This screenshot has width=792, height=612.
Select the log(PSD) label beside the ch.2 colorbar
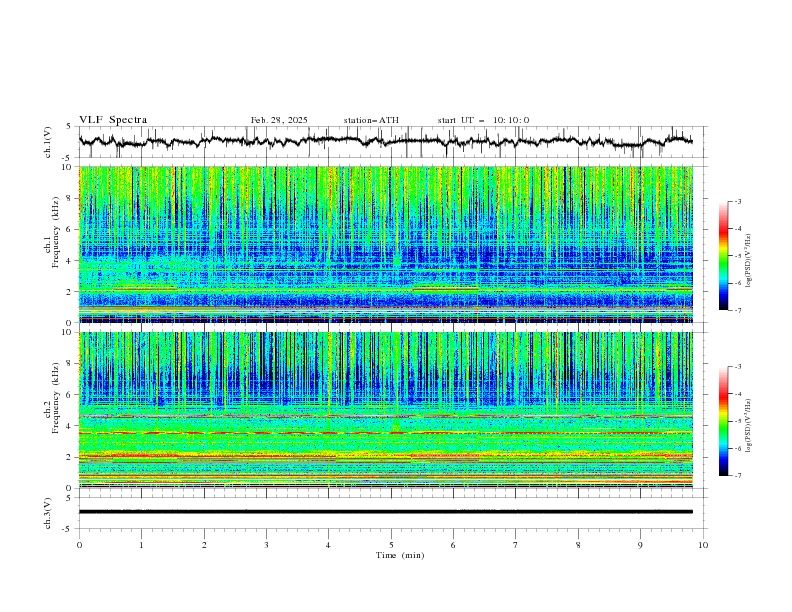click(749, 425)
